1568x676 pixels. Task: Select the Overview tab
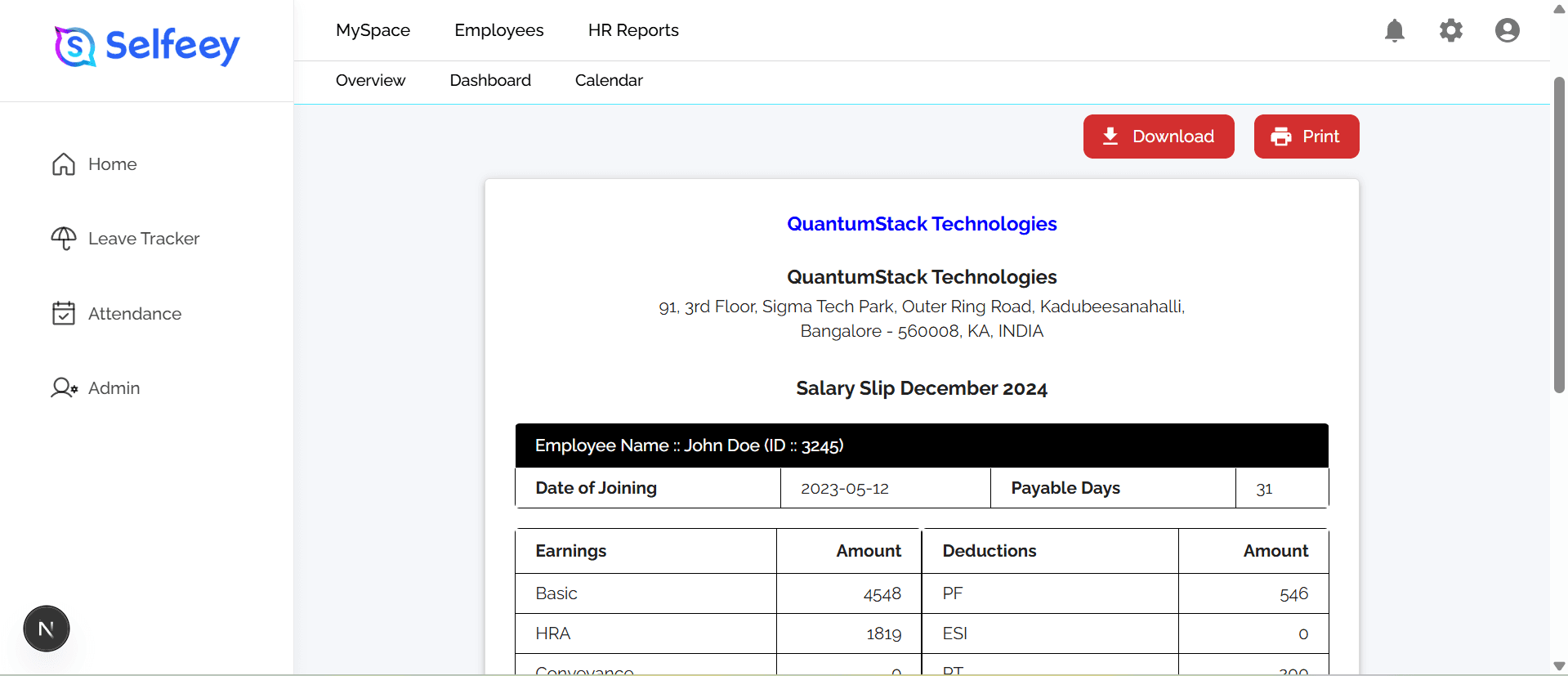(x=370, y=80)
